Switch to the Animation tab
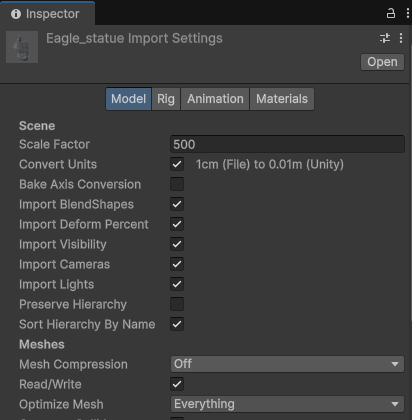The height and width of the screenshot is (420, 412). coord(215,99)
